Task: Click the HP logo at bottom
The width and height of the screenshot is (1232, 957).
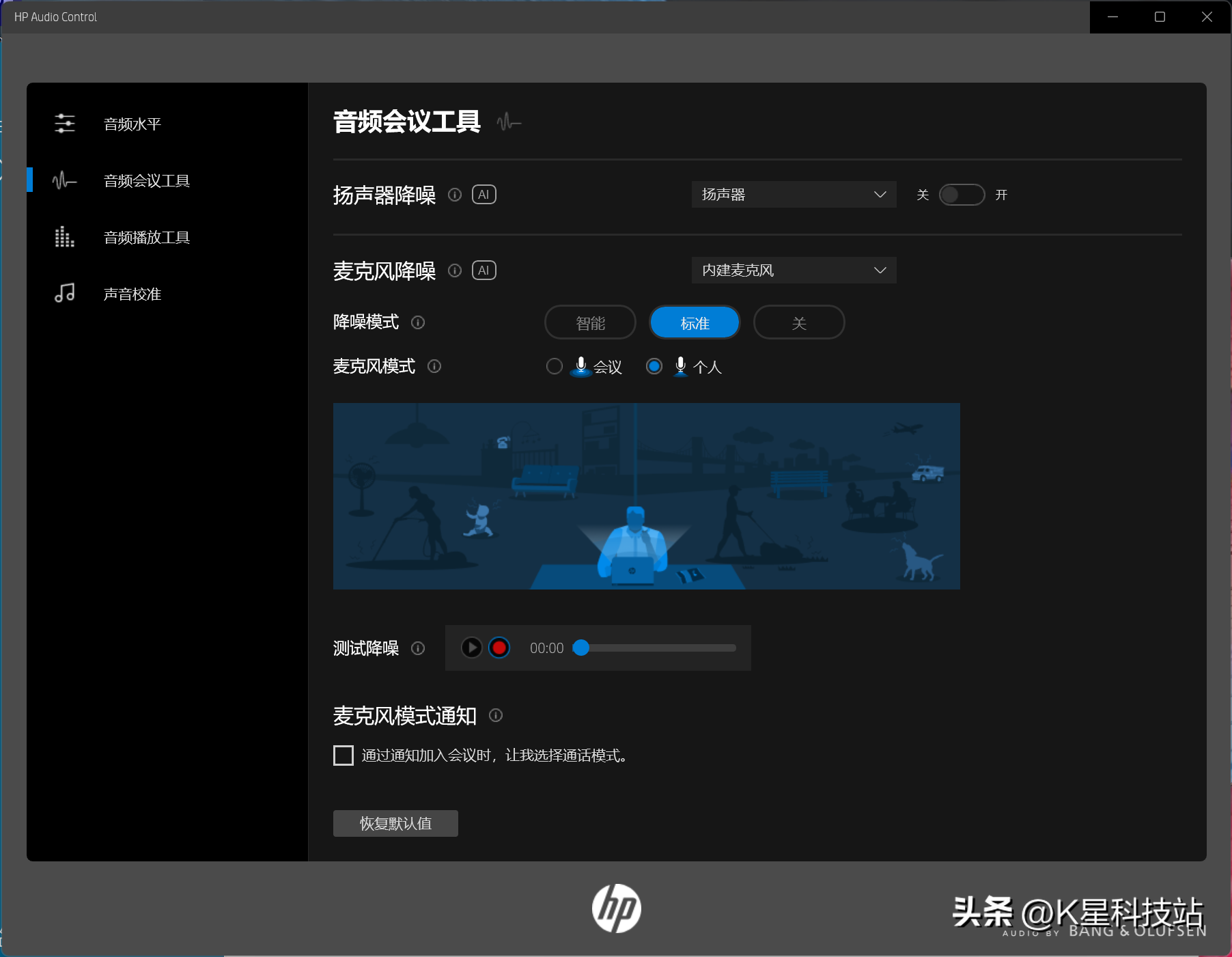Action: pyautogui.click(x=616, y=909)
